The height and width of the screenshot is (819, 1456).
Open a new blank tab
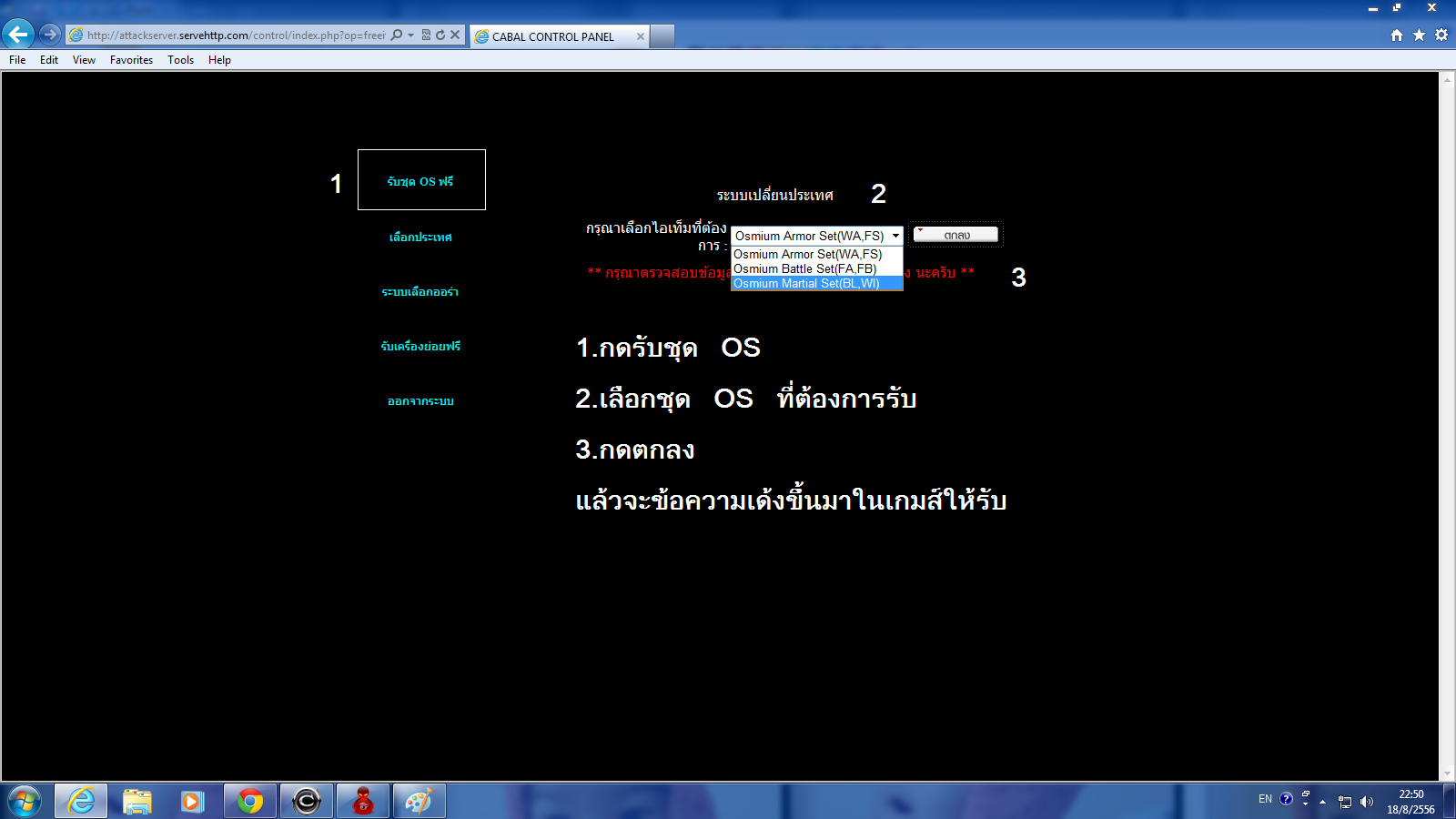click(662, 36)
